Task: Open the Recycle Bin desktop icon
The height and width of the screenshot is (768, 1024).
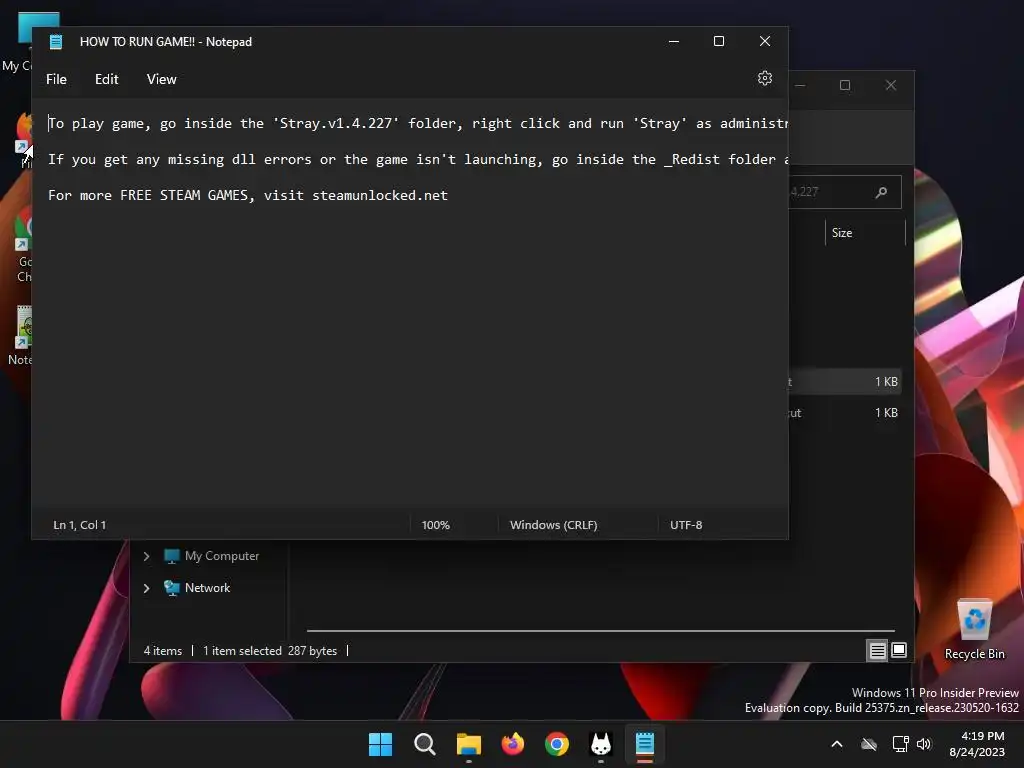Action: [x=974, y=629]
